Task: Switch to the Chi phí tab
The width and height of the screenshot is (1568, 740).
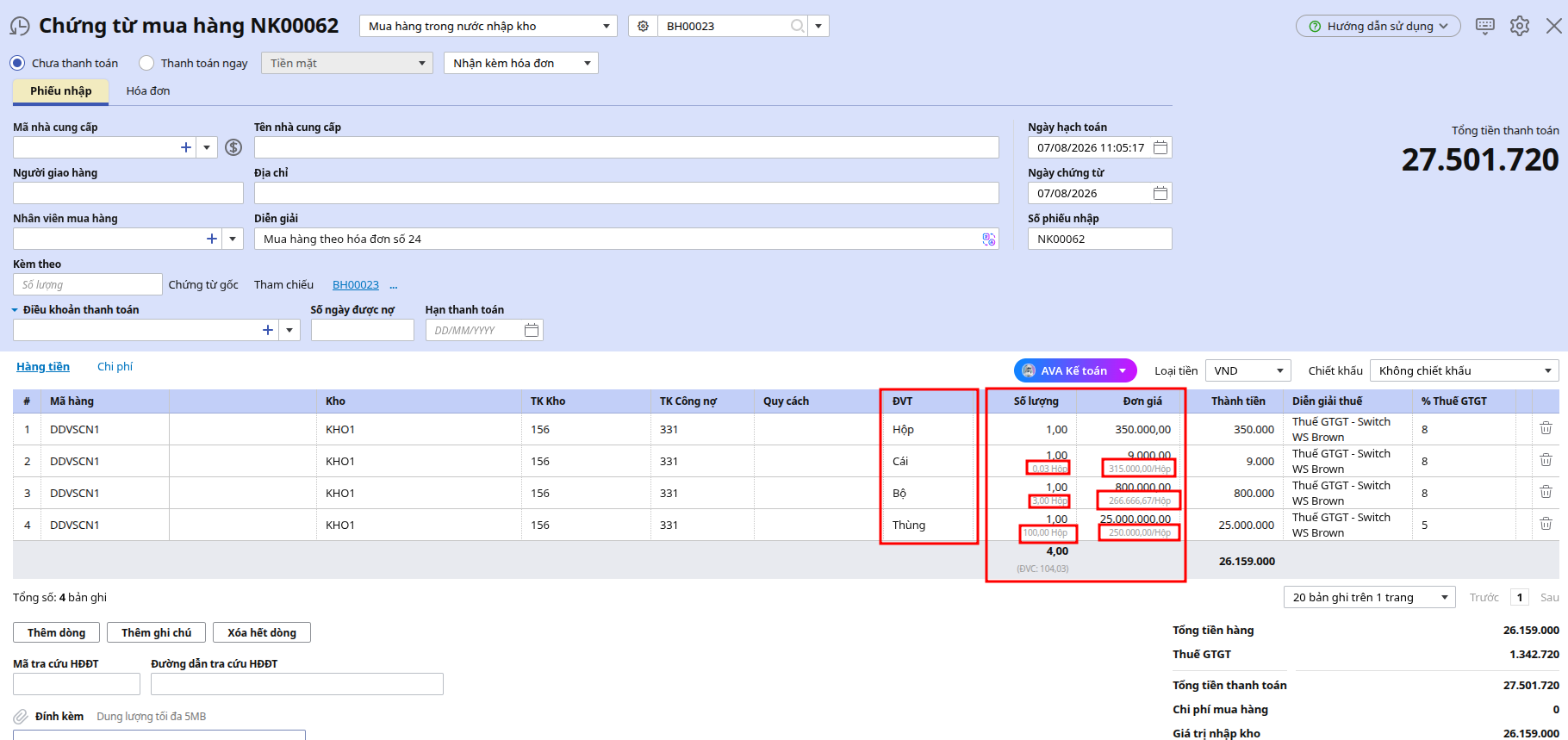Action: 115,366
